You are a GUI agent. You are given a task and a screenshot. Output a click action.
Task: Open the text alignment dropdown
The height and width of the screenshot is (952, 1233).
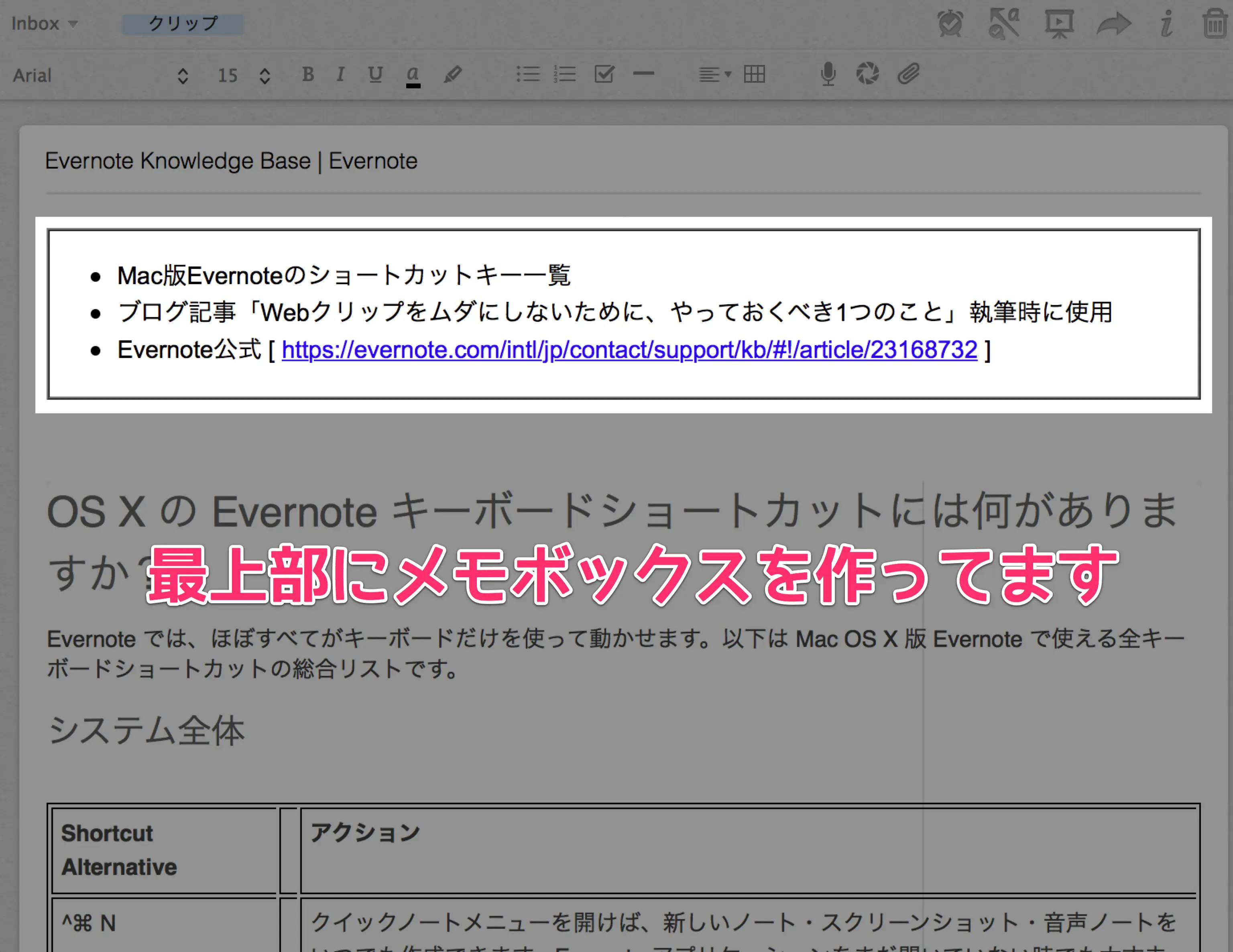[x=714, y=75]
